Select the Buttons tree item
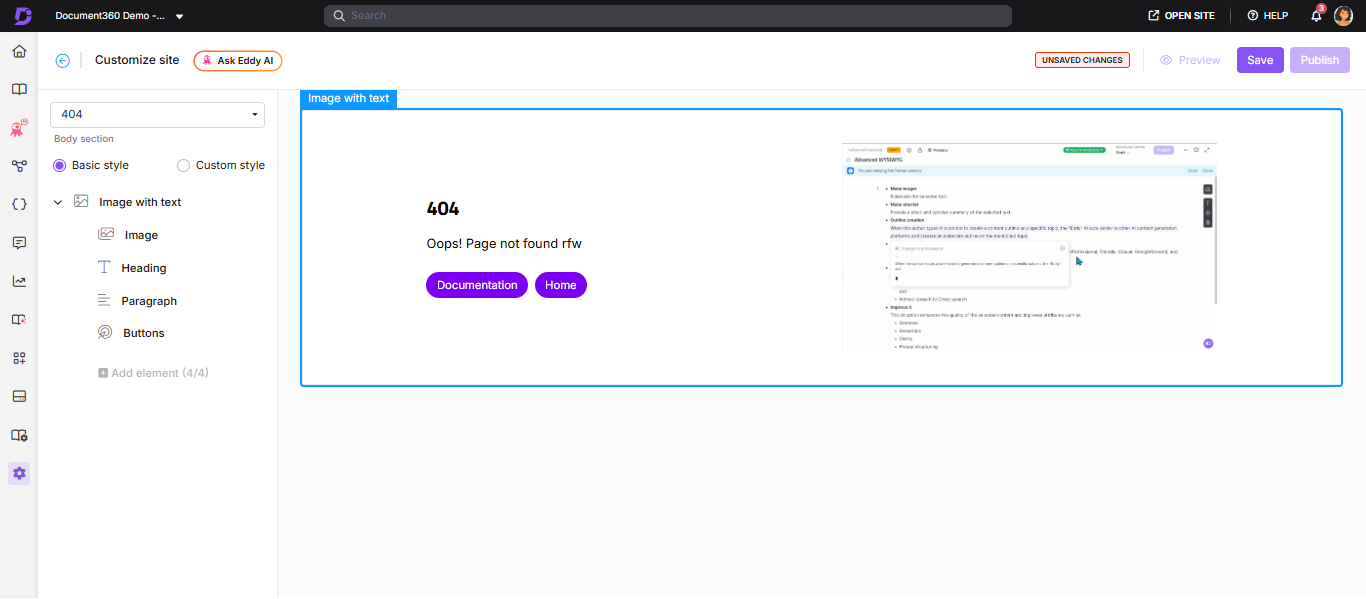The height and width of the screenshot is (599, 1366). [x=143, y=333]
